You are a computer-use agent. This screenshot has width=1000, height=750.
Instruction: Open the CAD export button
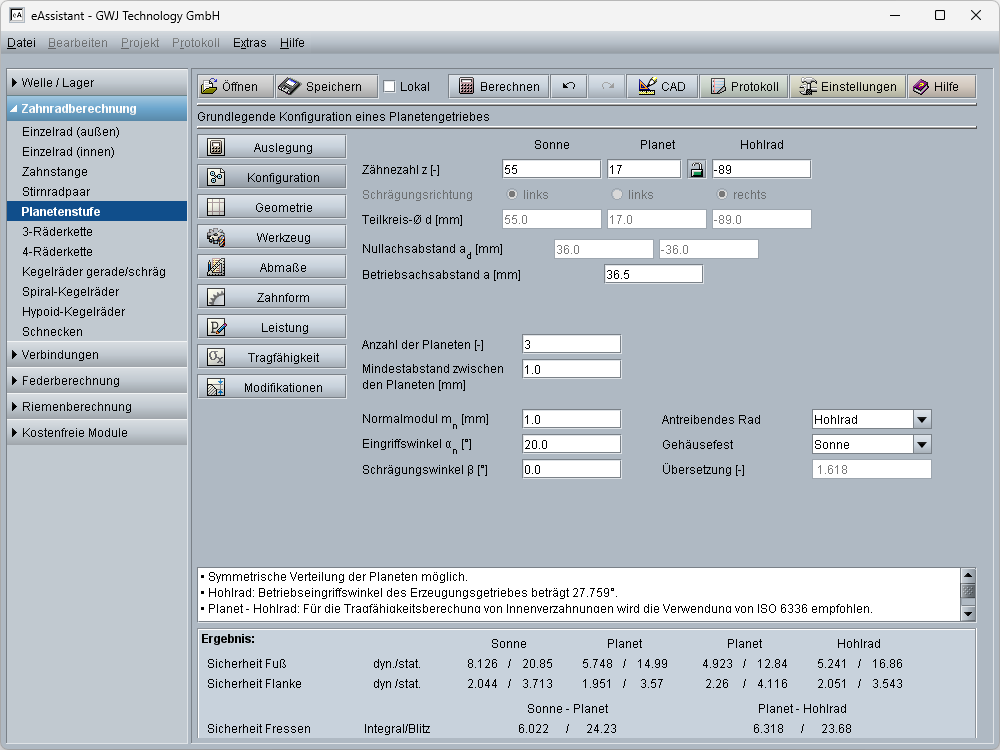[x=661, y=87]
